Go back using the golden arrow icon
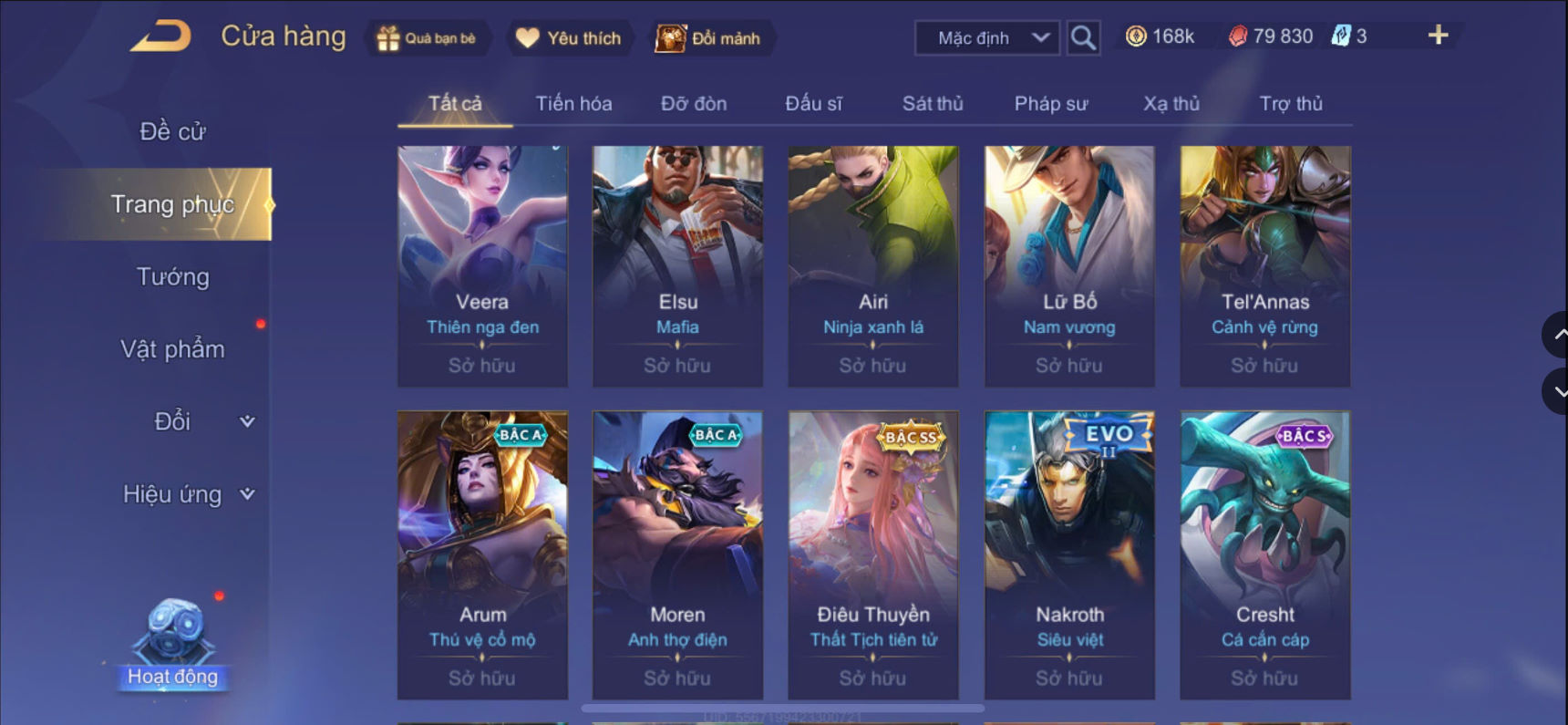 click(161, 36)
